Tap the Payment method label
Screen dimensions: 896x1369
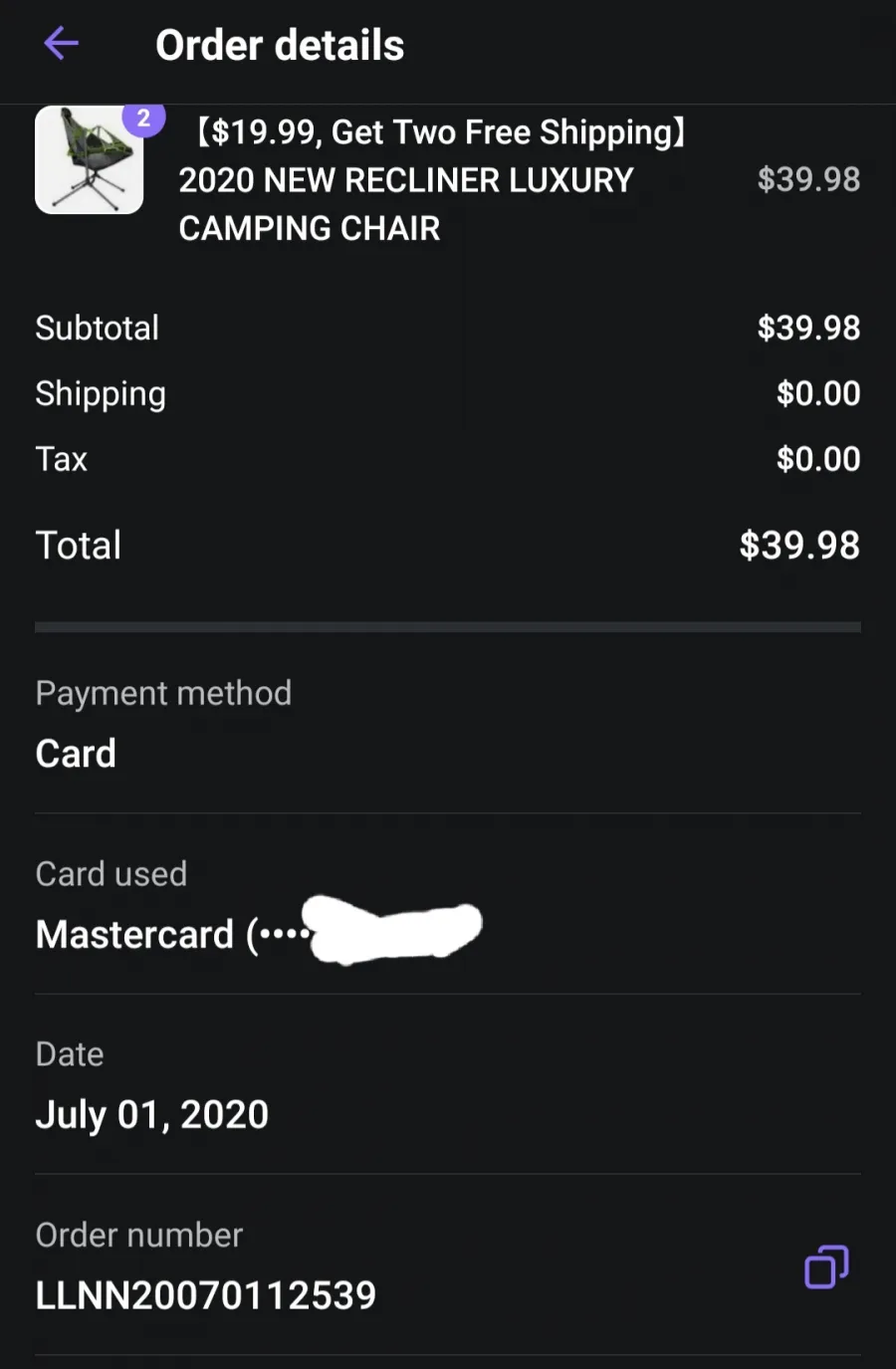click(x=163, y=693)
